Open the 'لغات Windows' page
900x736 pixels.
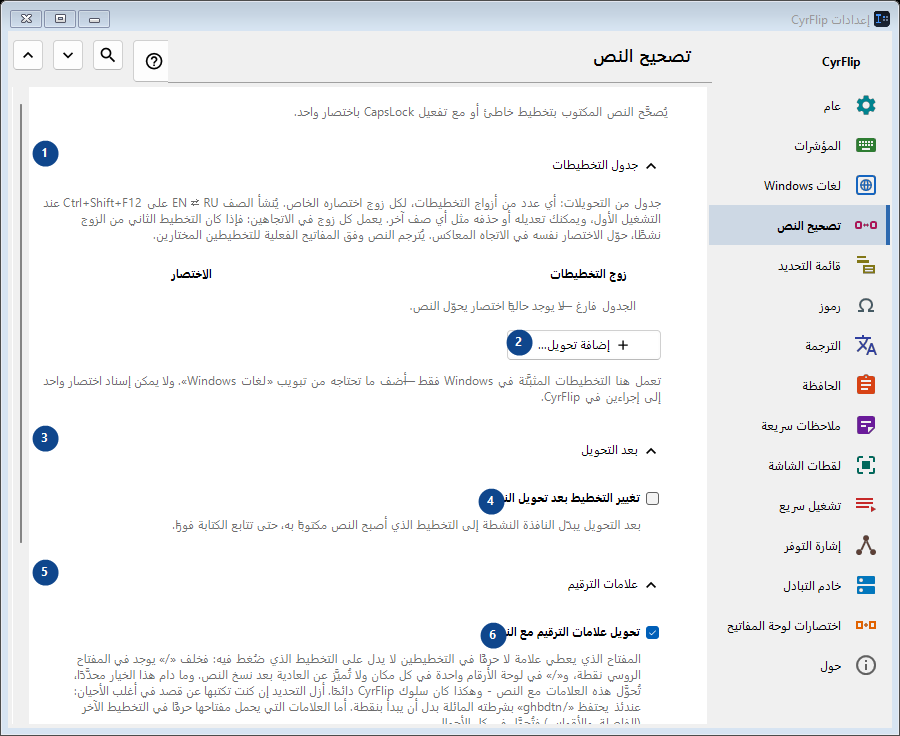pyautogui.click(x=798, y=185)
